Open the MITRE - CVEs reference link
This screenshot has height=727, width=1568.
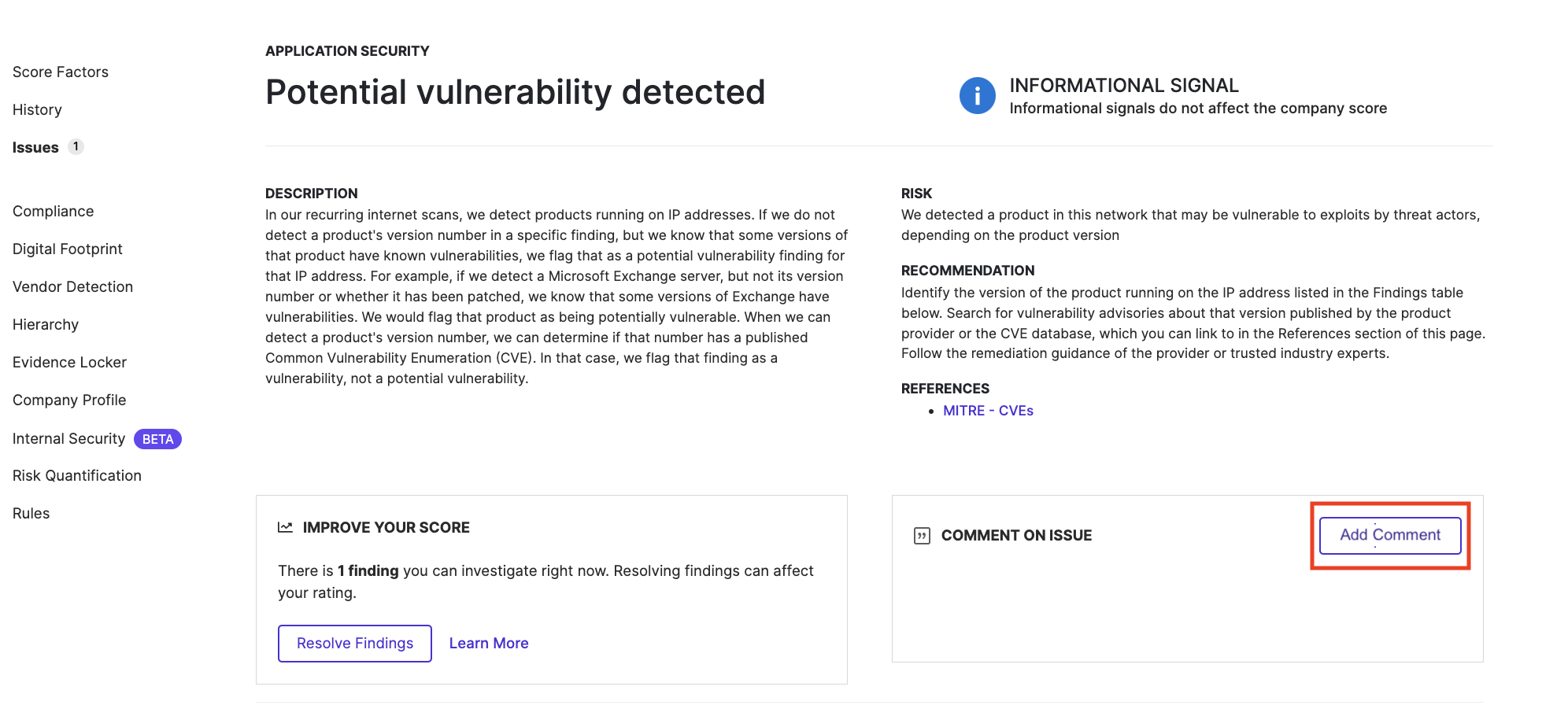[988, 411]
